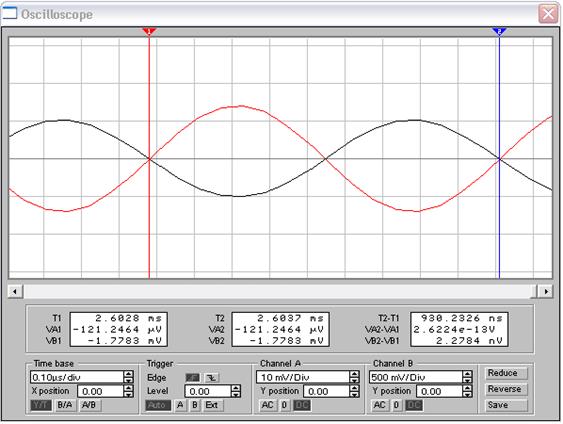
Task: Click the Reduce button
Action: (506, 373)
